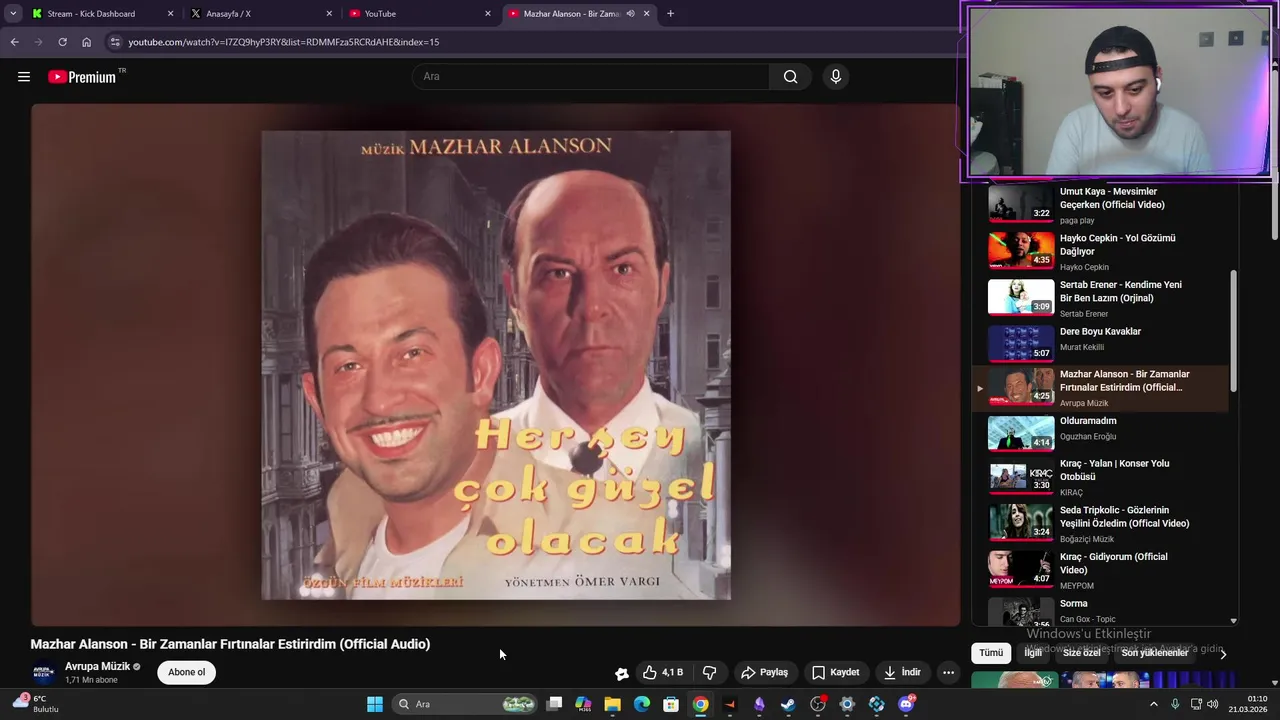
Task: Click the search magnifier button
Action: click(x=790, y=77)
